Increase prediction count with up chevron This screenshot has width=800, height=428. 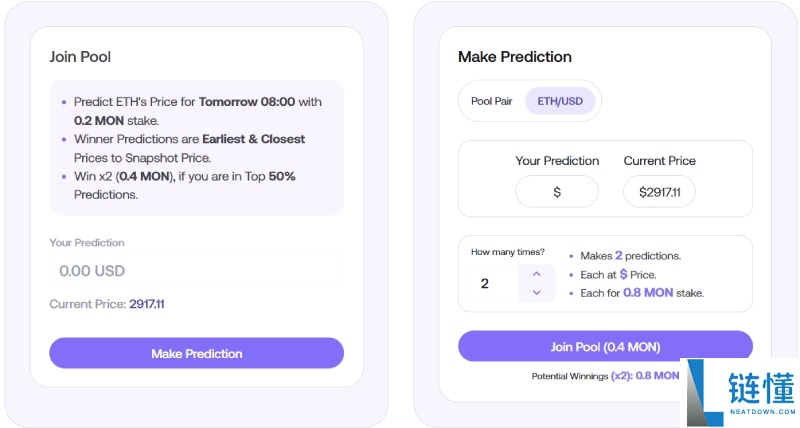(537, 273)
